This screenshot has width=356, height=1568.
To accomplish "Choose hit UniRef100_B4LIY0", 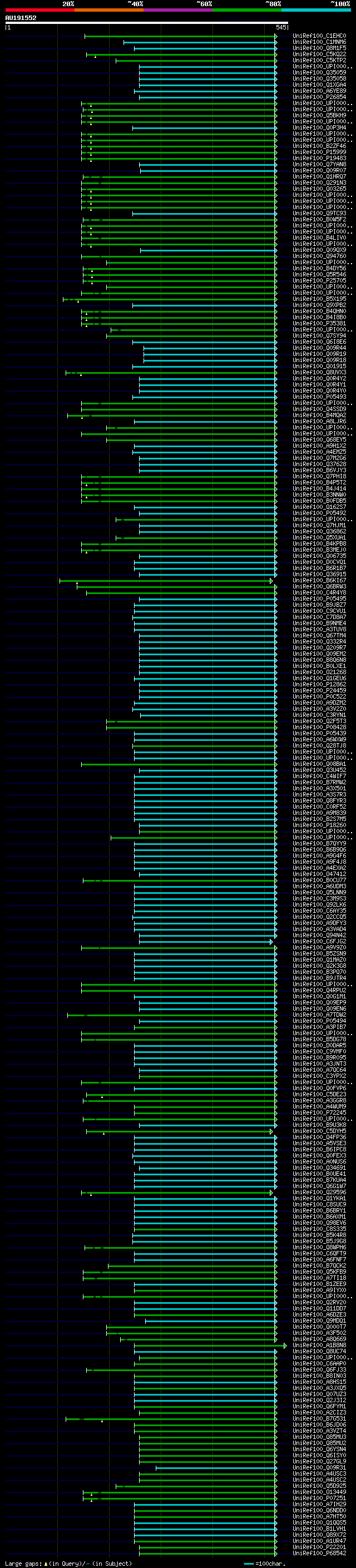I will click(319, 238).
